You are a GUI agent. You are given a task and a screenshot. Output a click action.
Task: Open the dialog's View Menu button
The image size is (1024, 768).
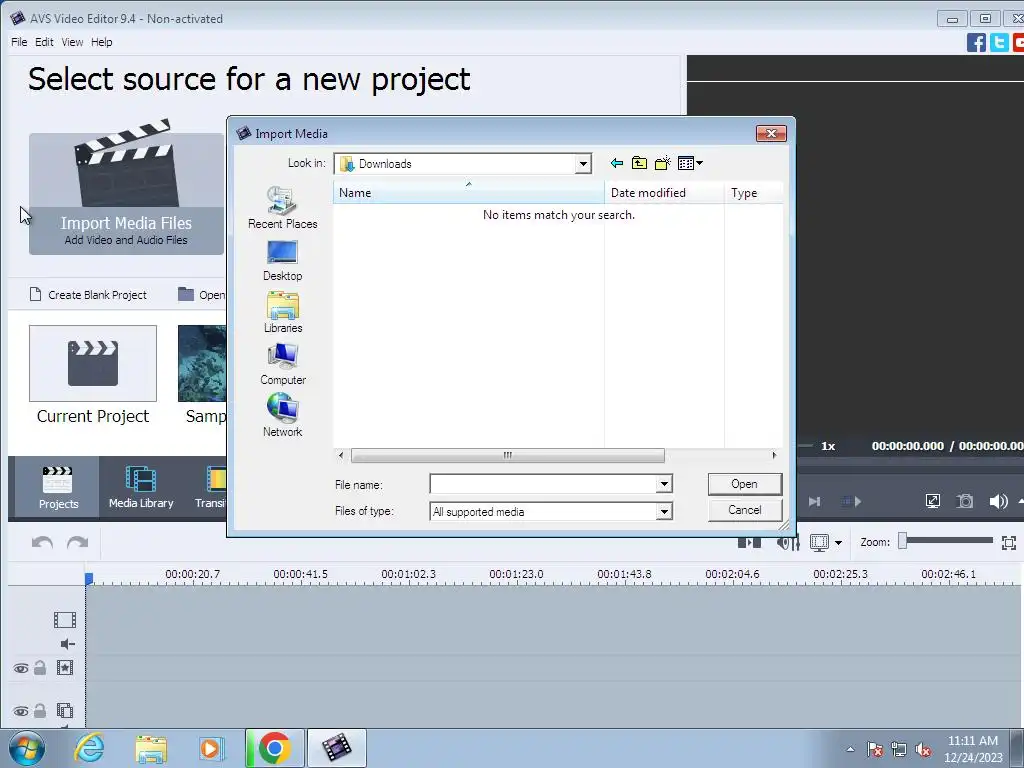(690, 163)
